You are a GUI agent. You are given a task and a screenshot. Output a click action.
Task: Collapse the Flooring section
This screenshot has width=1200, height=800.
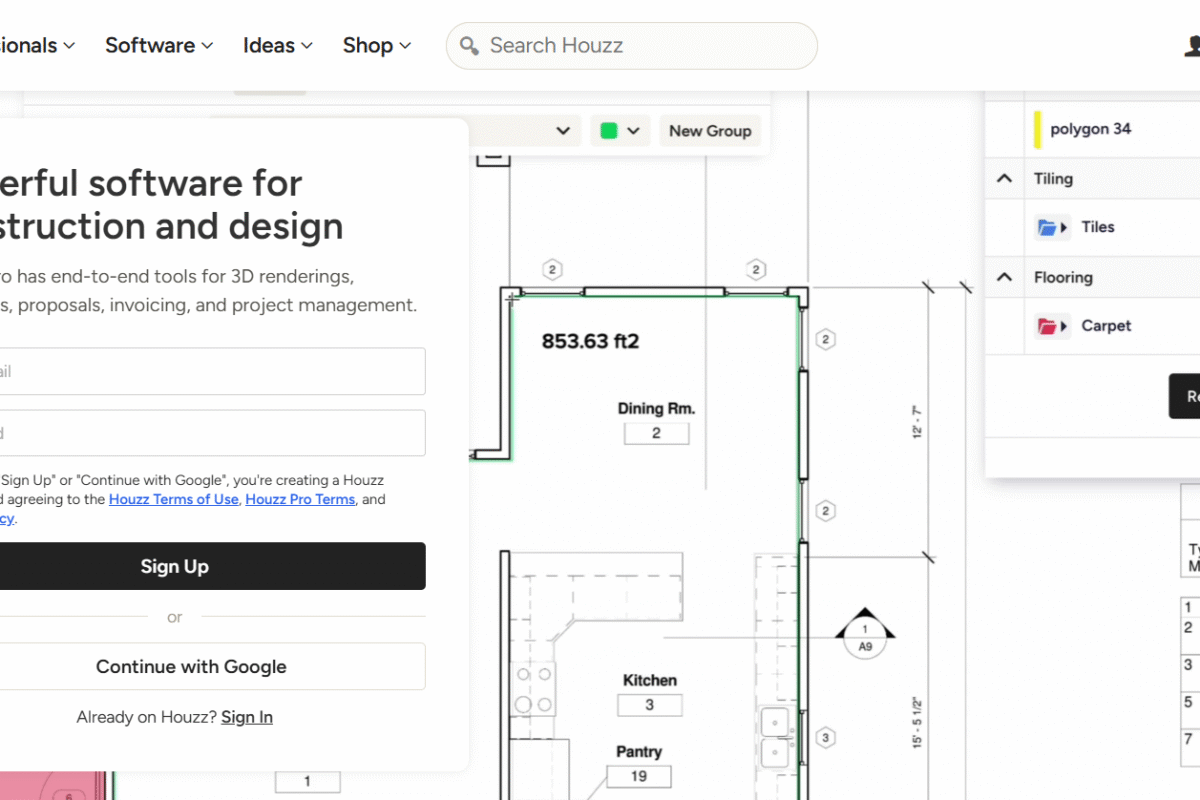1004,277
